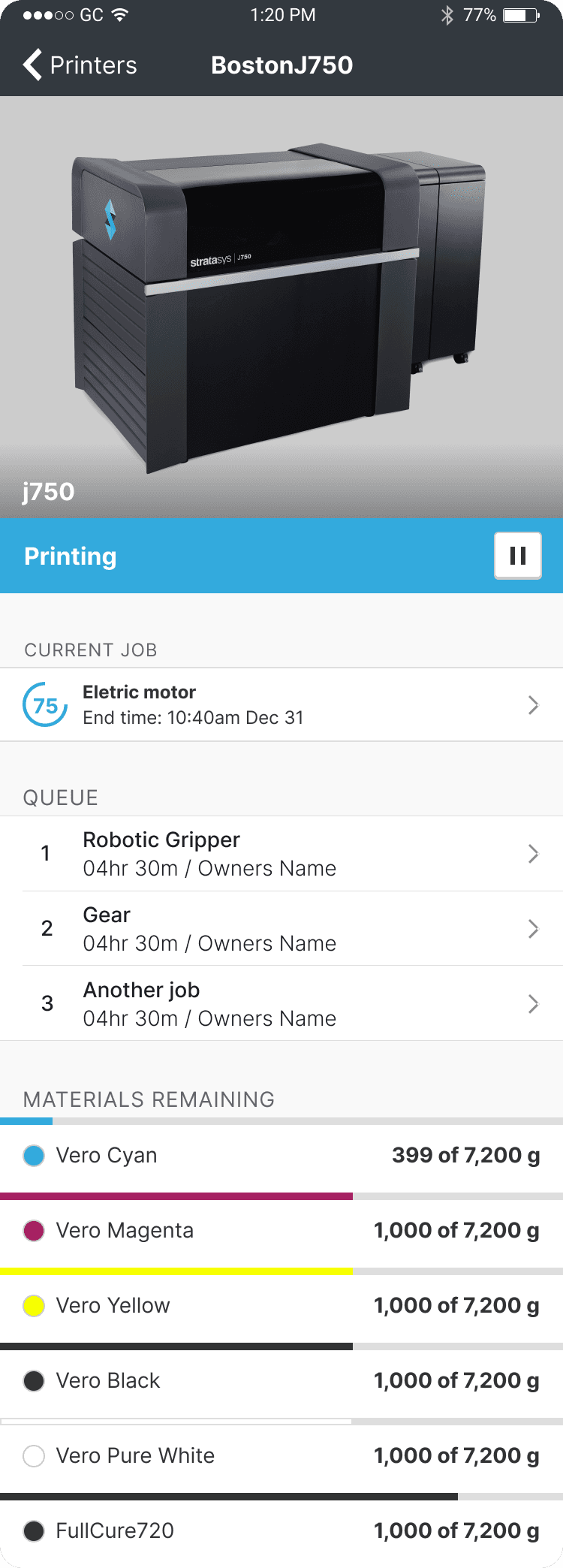Click the Vero Magenta level bar

point(281,1196)
